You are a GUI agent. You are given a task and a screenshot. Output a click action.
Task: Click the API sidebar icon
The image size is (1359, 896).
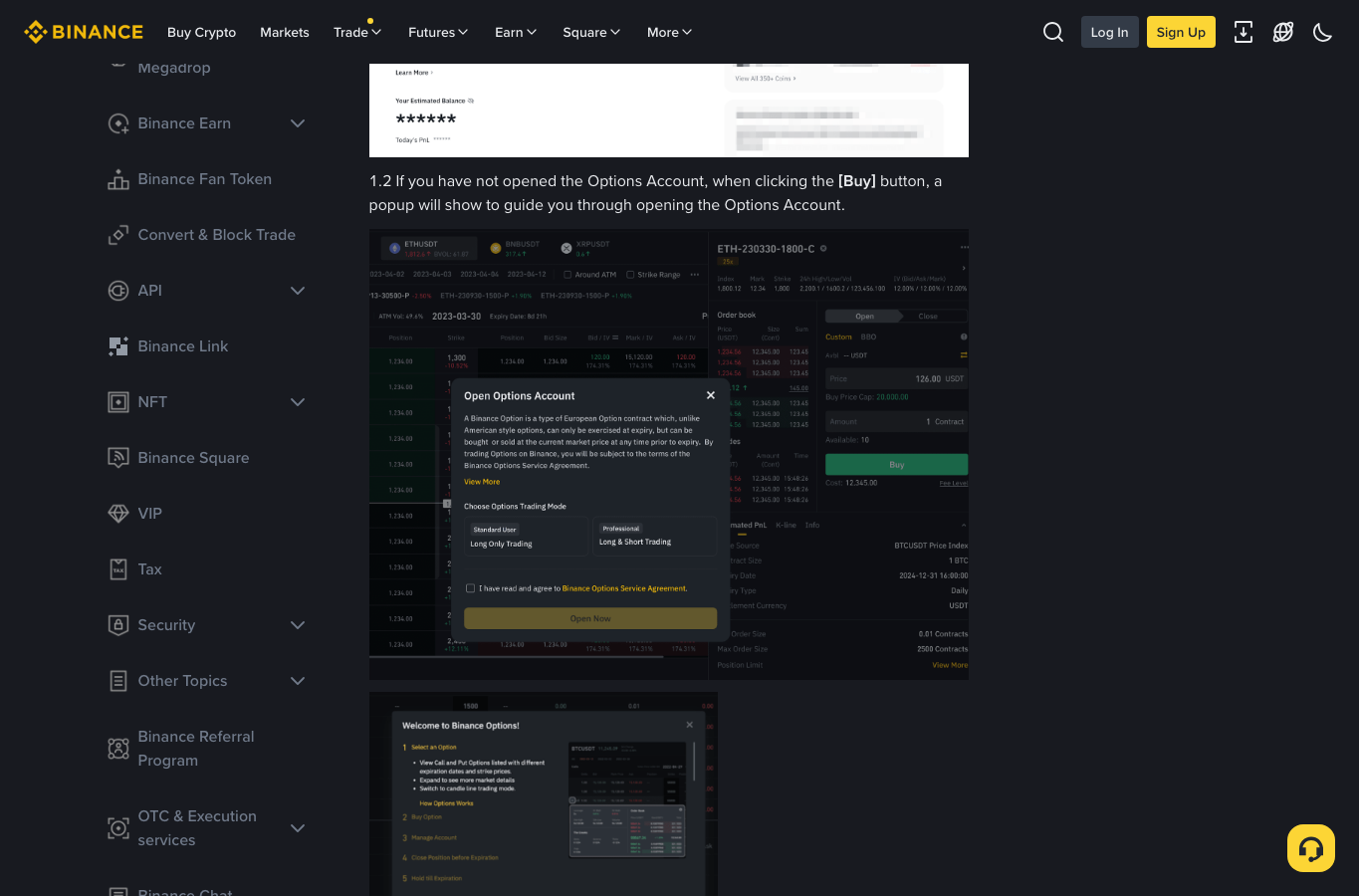[118, 291]
